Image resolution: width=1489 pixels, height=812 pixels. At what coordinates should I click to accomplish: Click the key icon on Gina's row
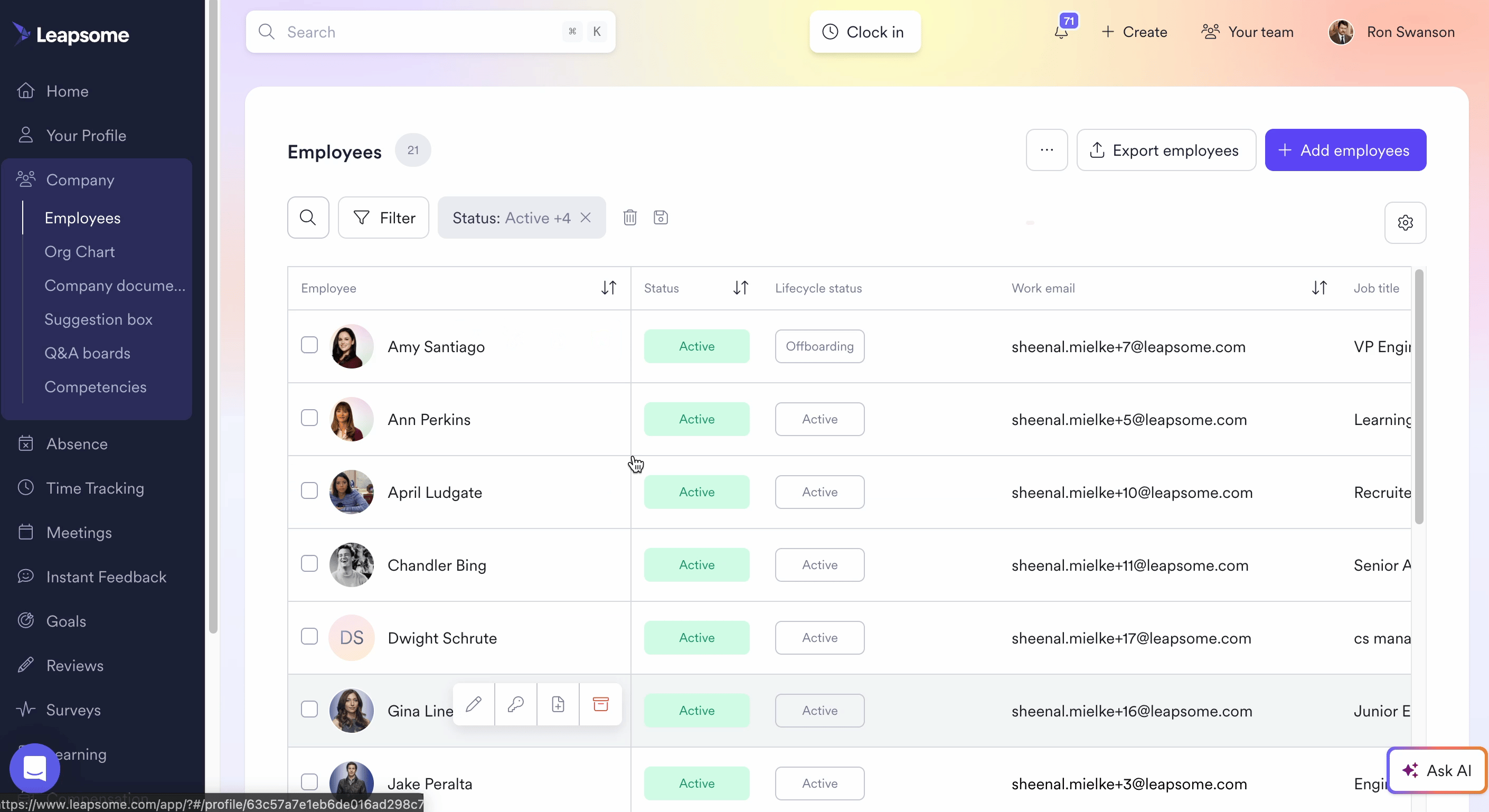(x=515, y=704)
